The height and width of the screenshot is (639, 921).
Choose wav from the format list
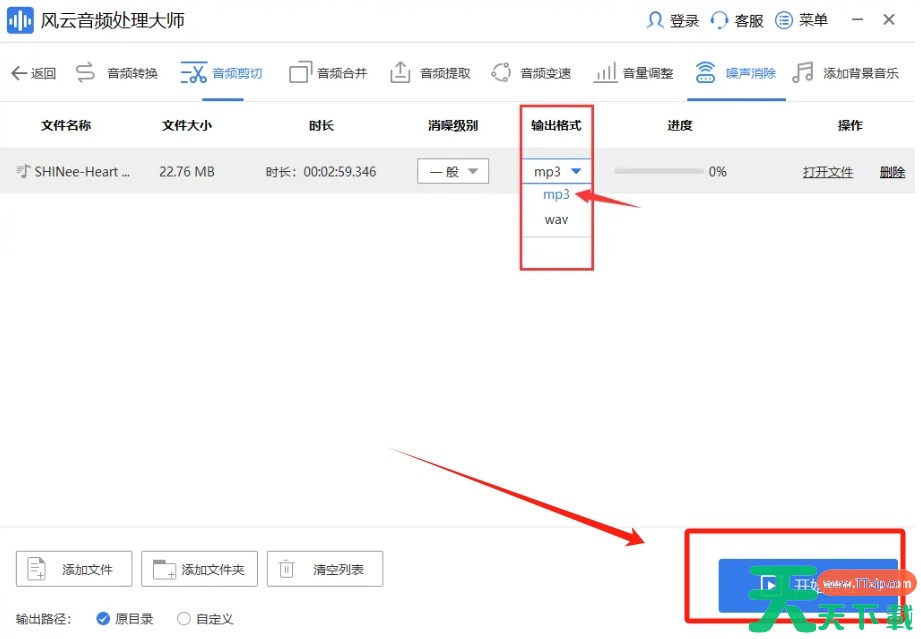[556, 219]
